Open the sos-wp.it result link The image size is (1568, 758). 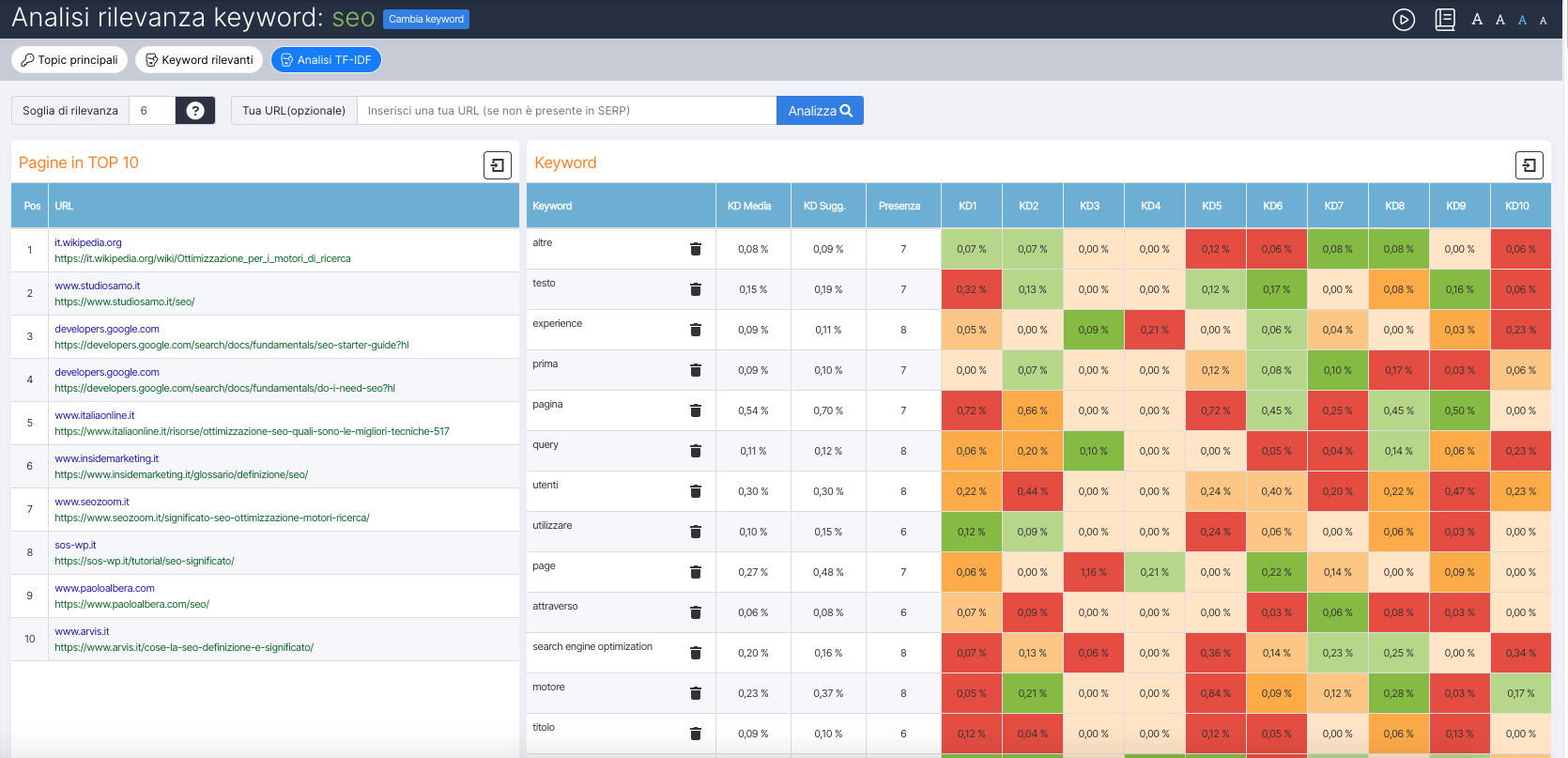pyautogui.click(x=75, y=545)
